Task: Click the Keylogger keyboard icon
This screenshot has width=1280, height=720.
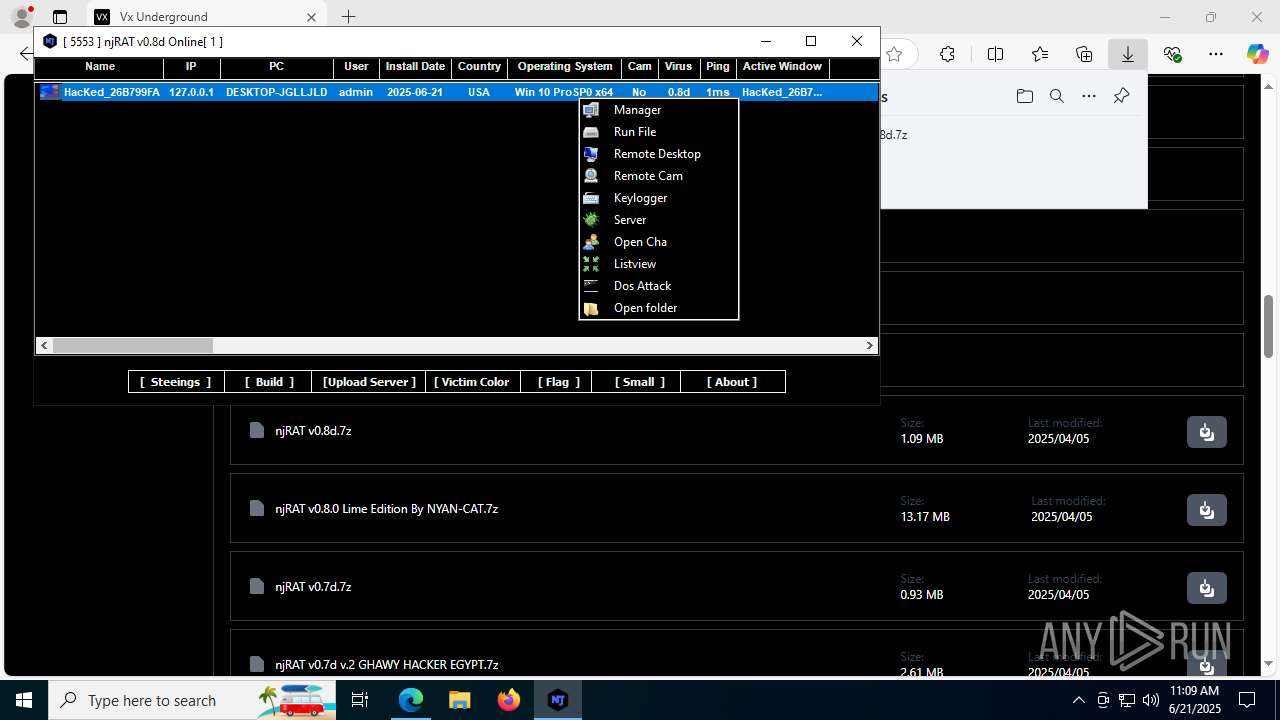Action: [x=591, y=198]
